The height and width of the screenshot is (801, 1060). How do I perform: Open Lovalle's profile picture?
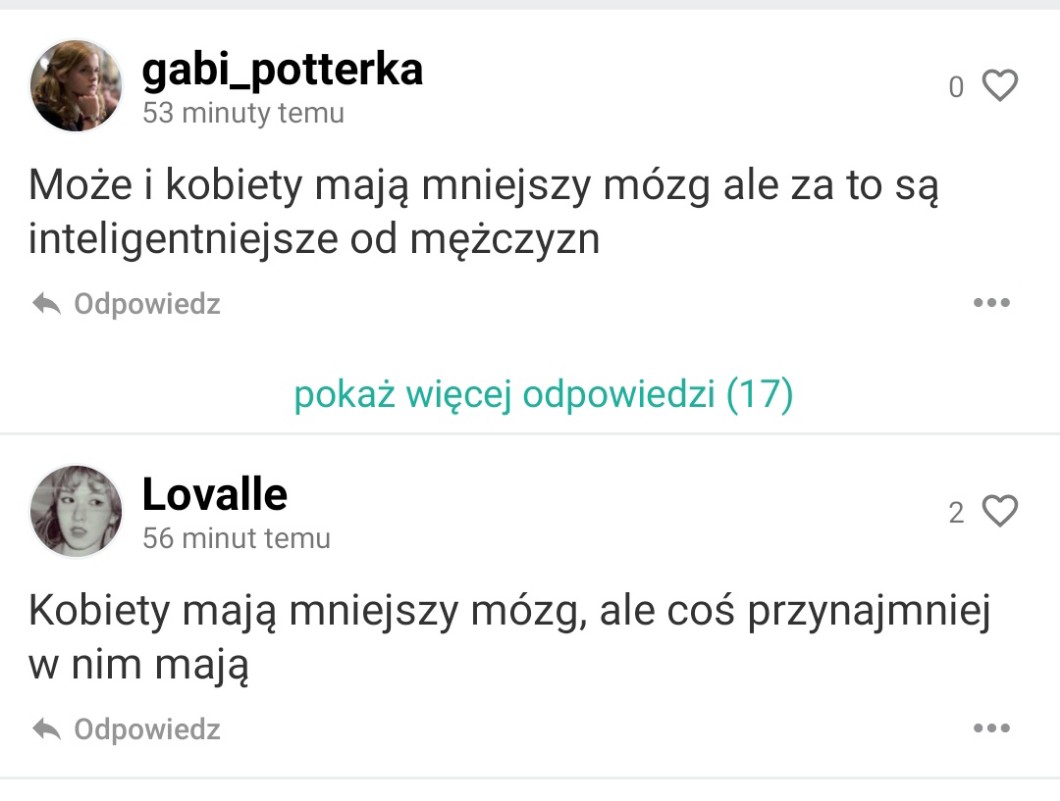coord(75,511)
